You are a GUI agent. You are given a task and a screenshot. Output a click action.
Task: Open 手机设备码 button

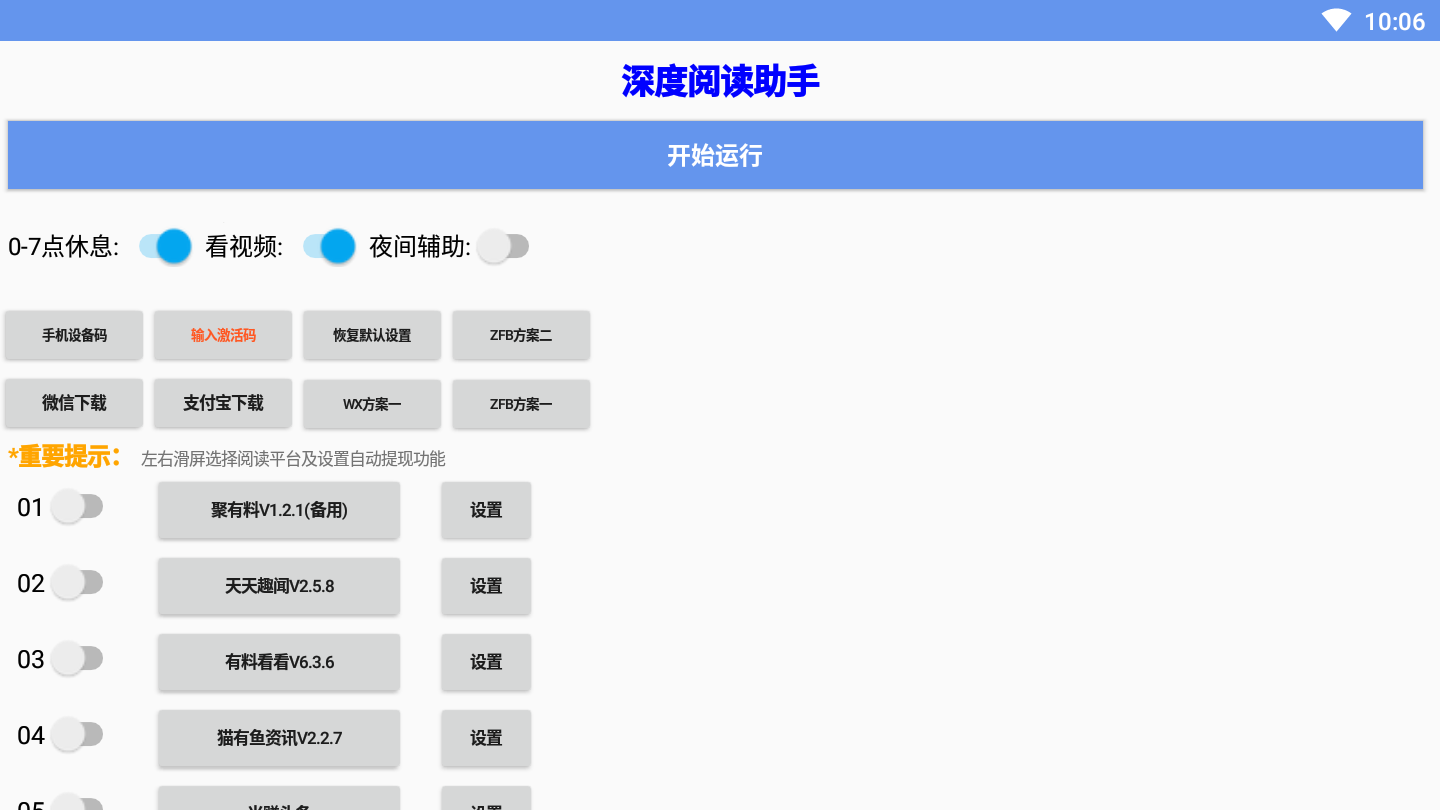(74, 335)
